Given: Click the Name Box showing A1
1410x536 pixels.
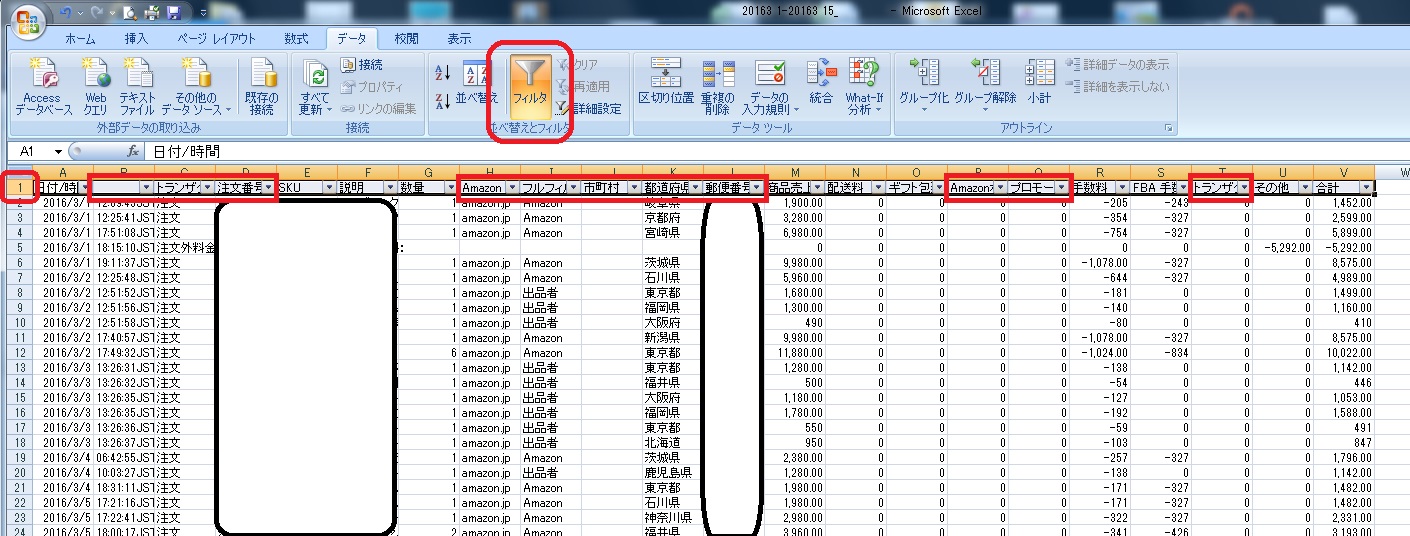Looking at the screenshot, I should coord(27,152).
